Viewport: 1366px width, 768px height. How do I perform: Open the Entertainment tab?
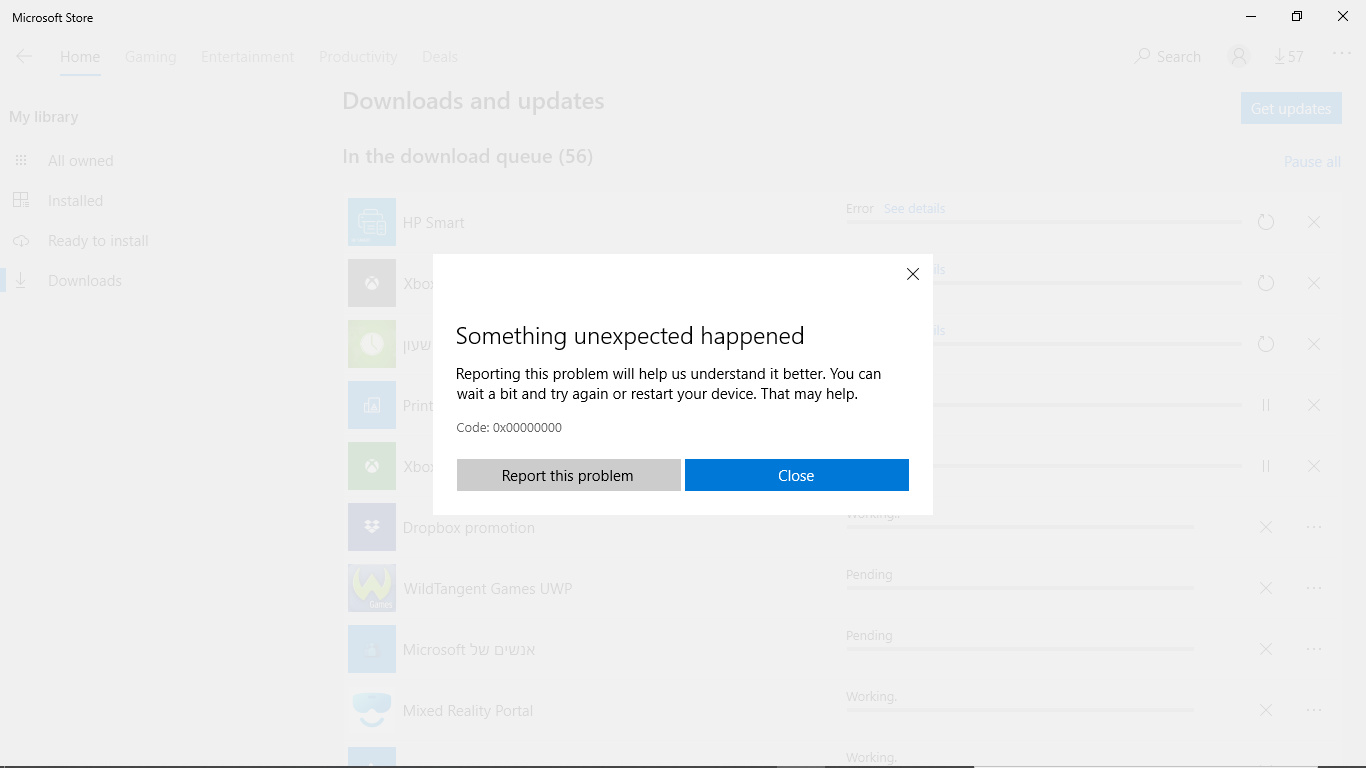[x=248, y=57]
